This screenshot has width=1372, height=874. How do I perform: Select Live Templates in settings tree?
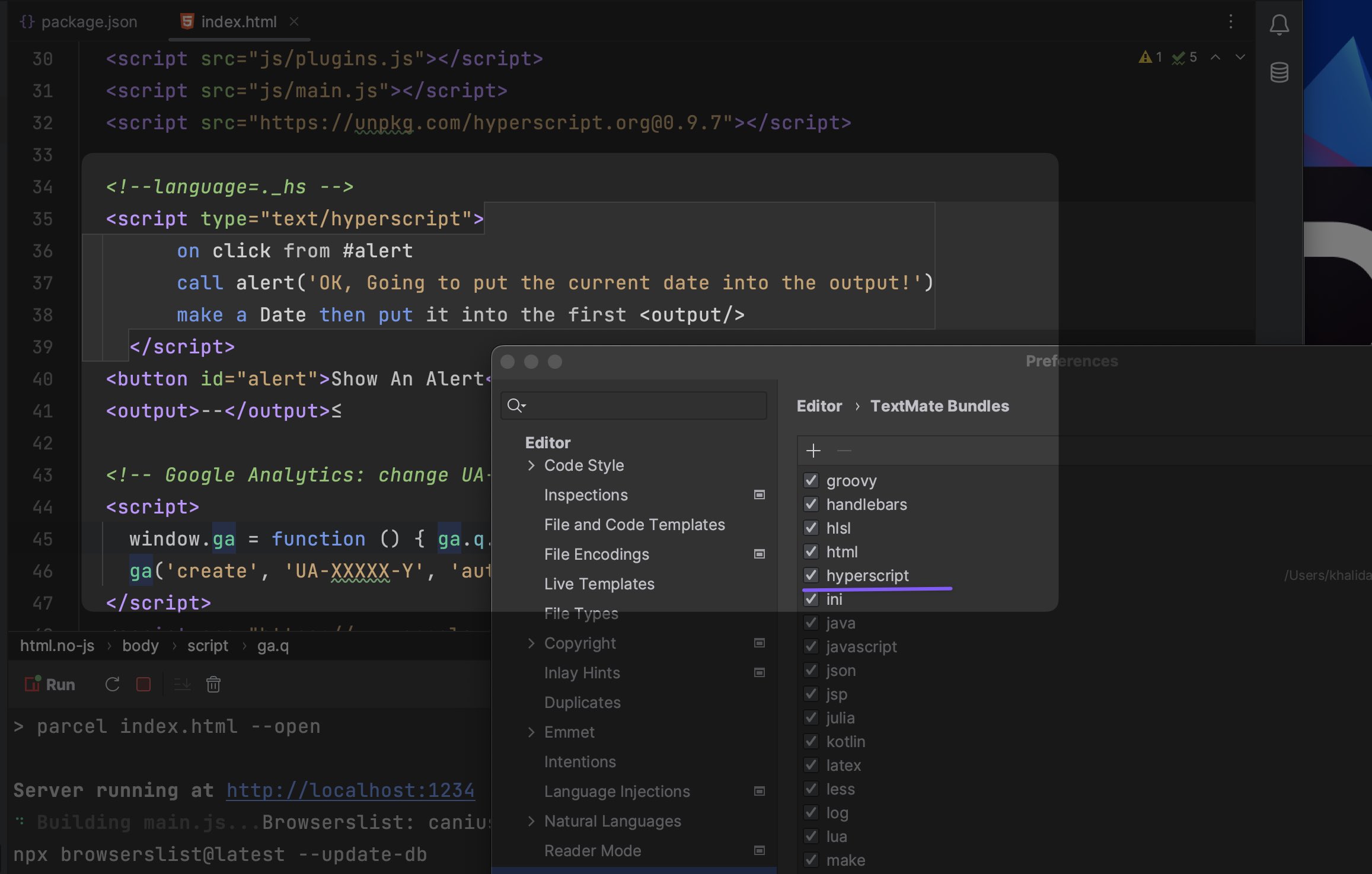[x=599, y=584]
